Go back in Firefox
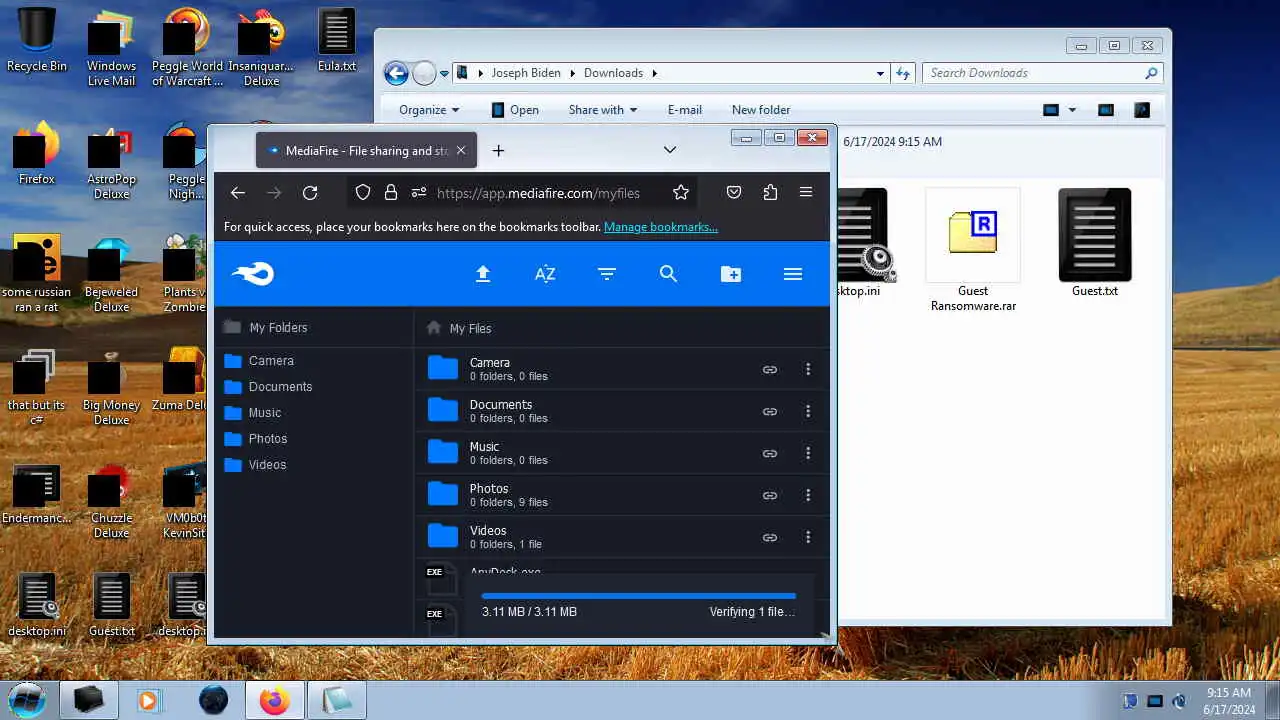This screenshot has height=720, width=1280. pos(238,193)
